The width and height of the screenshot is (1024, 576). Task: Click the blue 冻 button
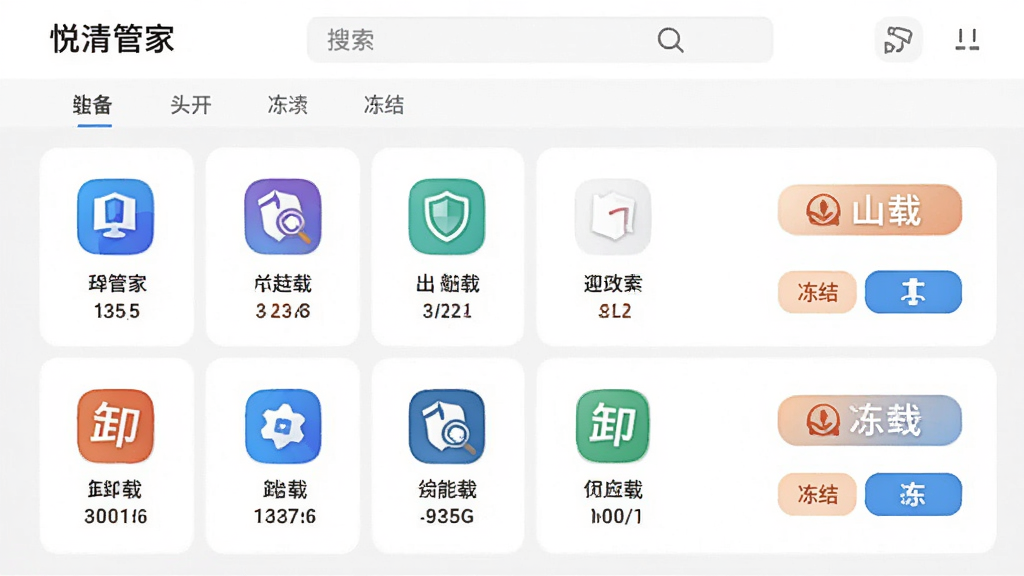pos(913,494)
